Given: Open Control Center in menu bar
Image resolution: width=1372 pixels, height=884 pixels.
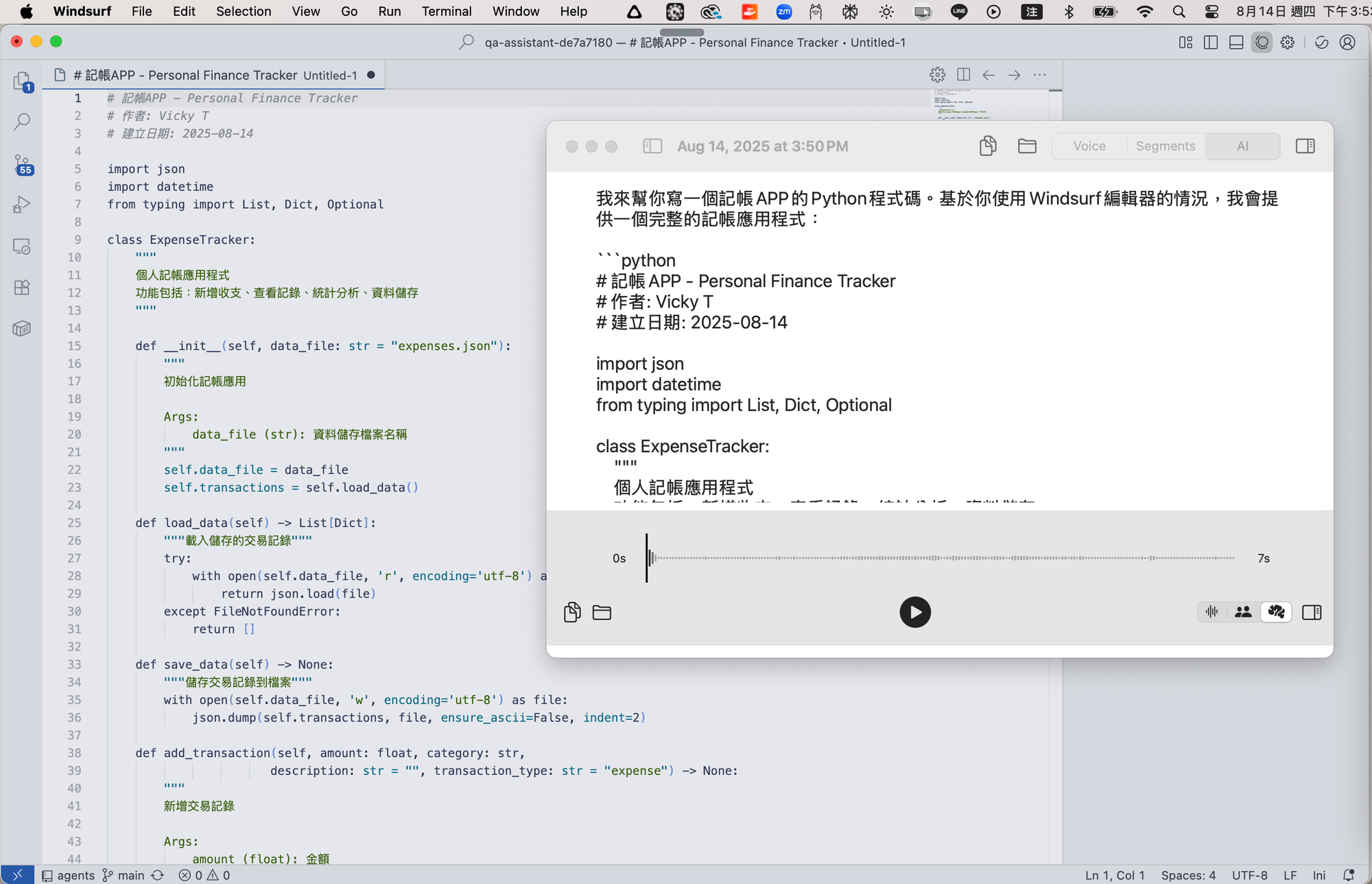Looking at the screenshot, I should pos(1212,12).
